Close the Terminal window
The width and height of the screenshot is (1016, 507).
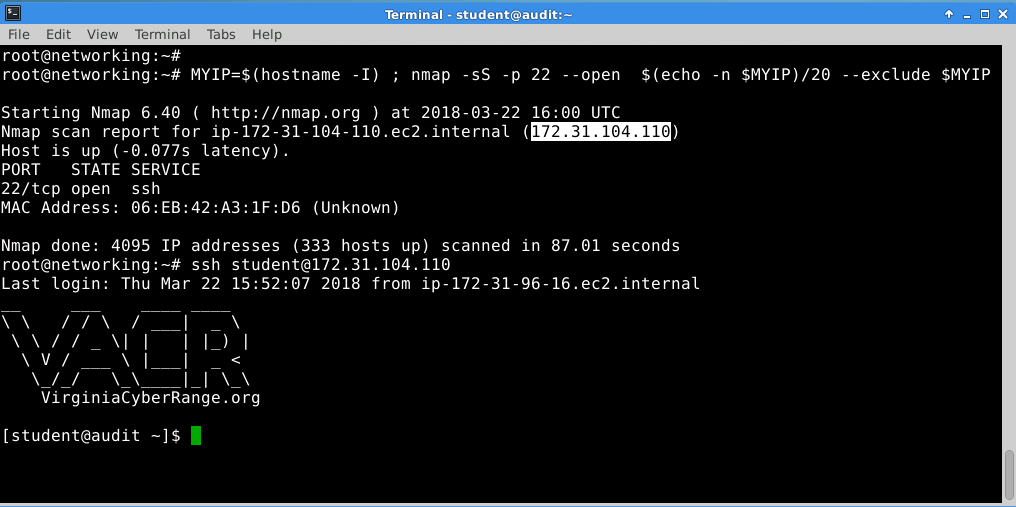click(1002, 14)
